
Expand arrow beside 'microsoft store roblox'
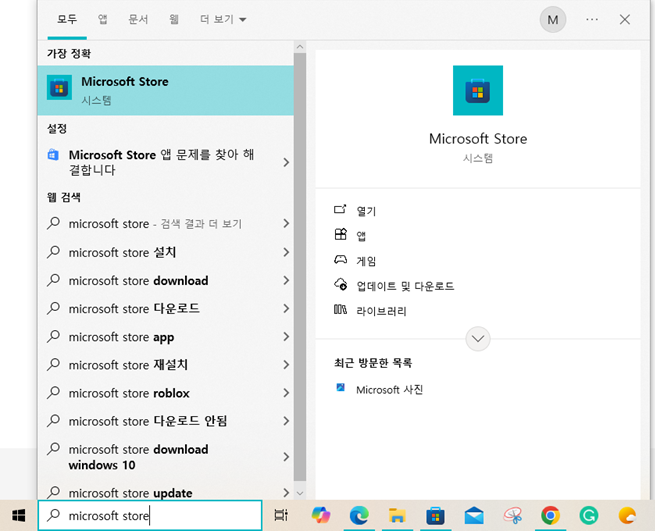[286, 393]
